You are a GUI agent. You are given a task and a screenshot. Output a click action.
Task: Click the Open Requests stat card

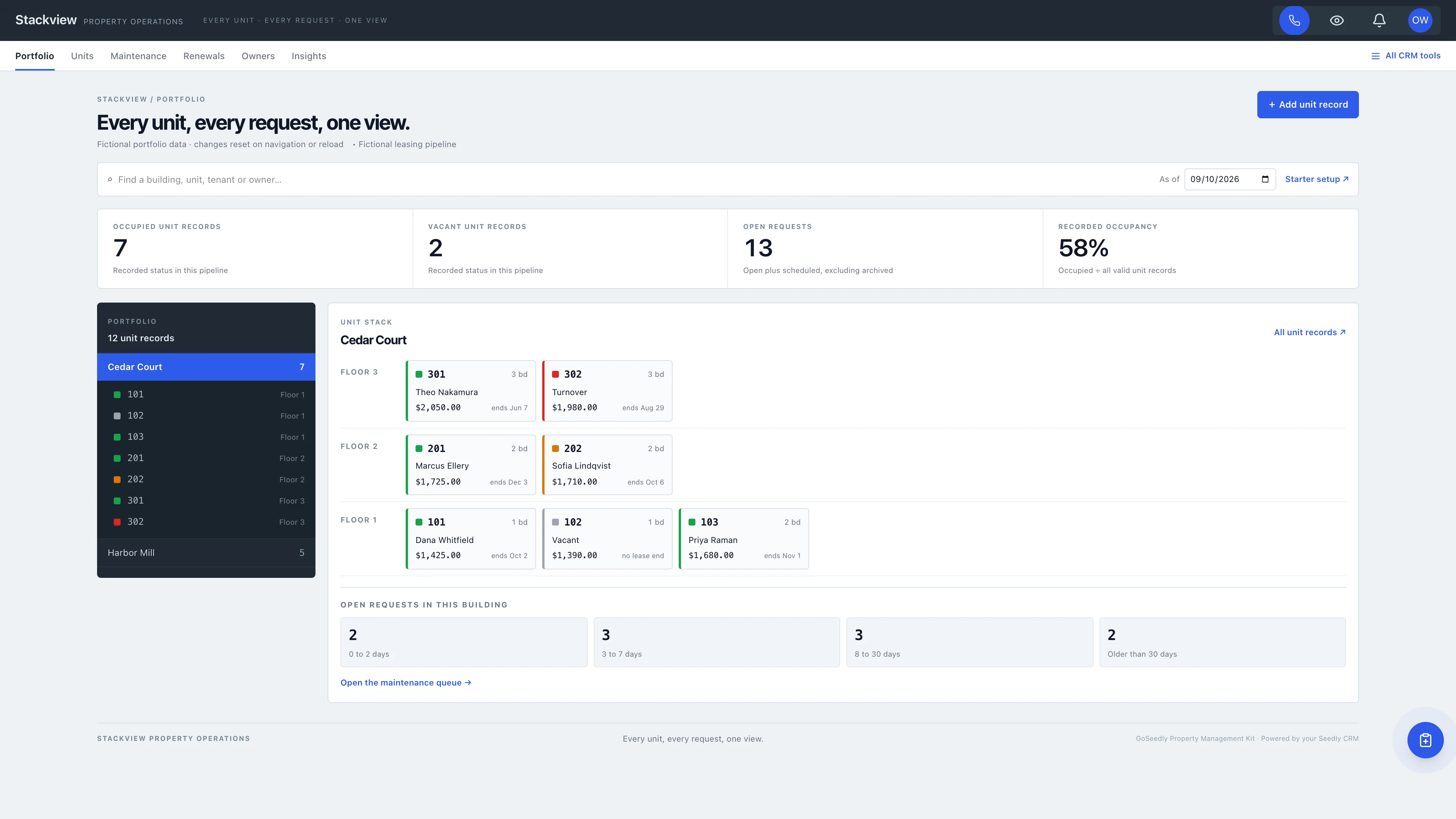885,249
